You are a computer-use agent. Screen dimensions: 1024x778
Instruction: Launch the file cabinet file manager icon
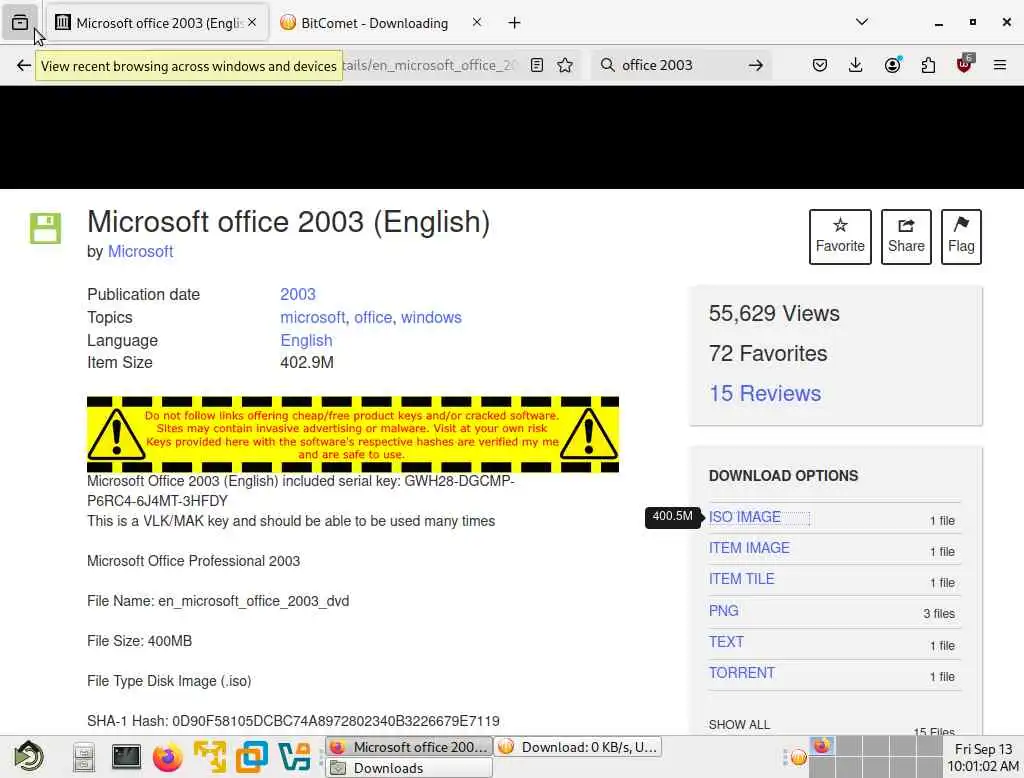coord(84,757)
